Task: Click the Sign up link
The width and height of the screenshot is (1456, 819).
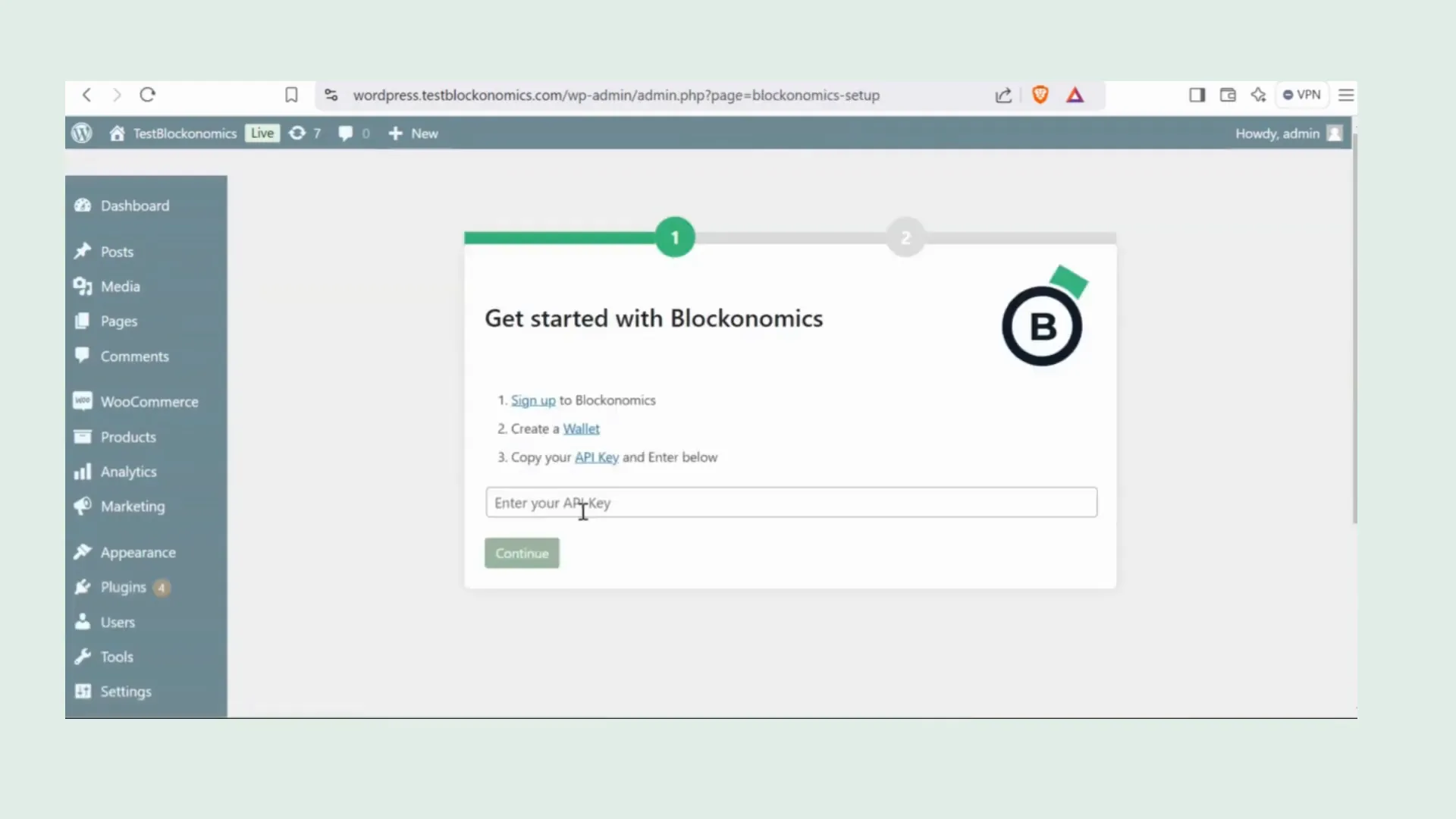Action: click(x=533, y=400)
